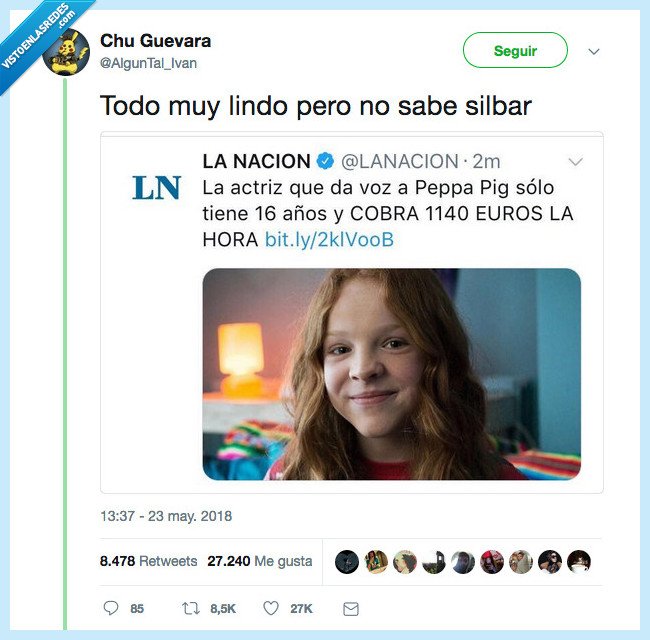Click the 13:37 - 23 may. 2018 timestamp

pos(166,516)
